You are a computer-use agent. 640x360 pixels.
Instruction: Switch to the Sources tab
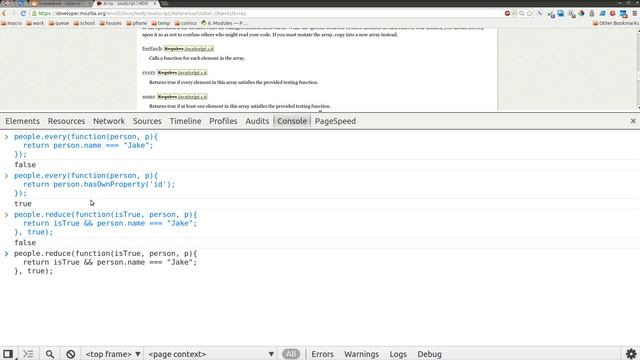[147, 121]
